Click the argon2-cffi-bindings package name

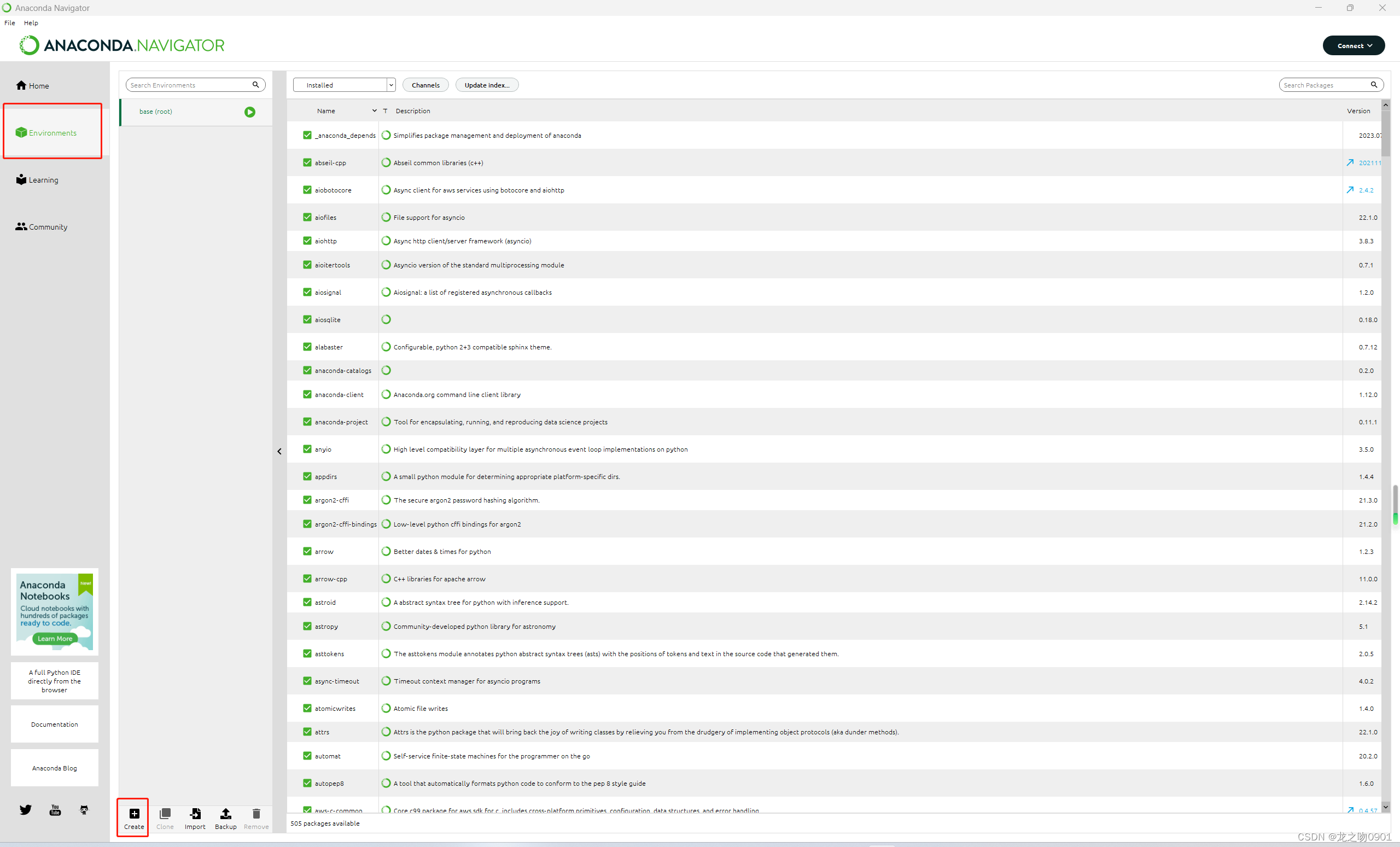click(x=346, y=524)
